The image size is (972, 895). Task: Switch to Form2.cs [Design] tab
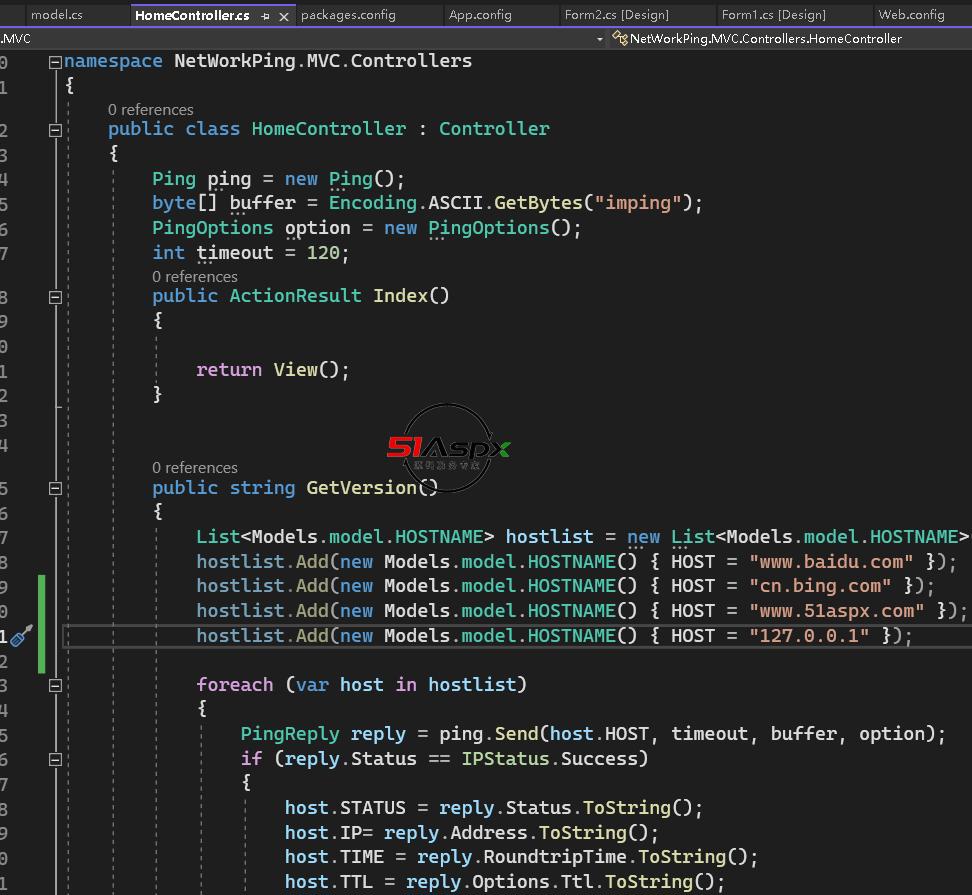[617, 15]
